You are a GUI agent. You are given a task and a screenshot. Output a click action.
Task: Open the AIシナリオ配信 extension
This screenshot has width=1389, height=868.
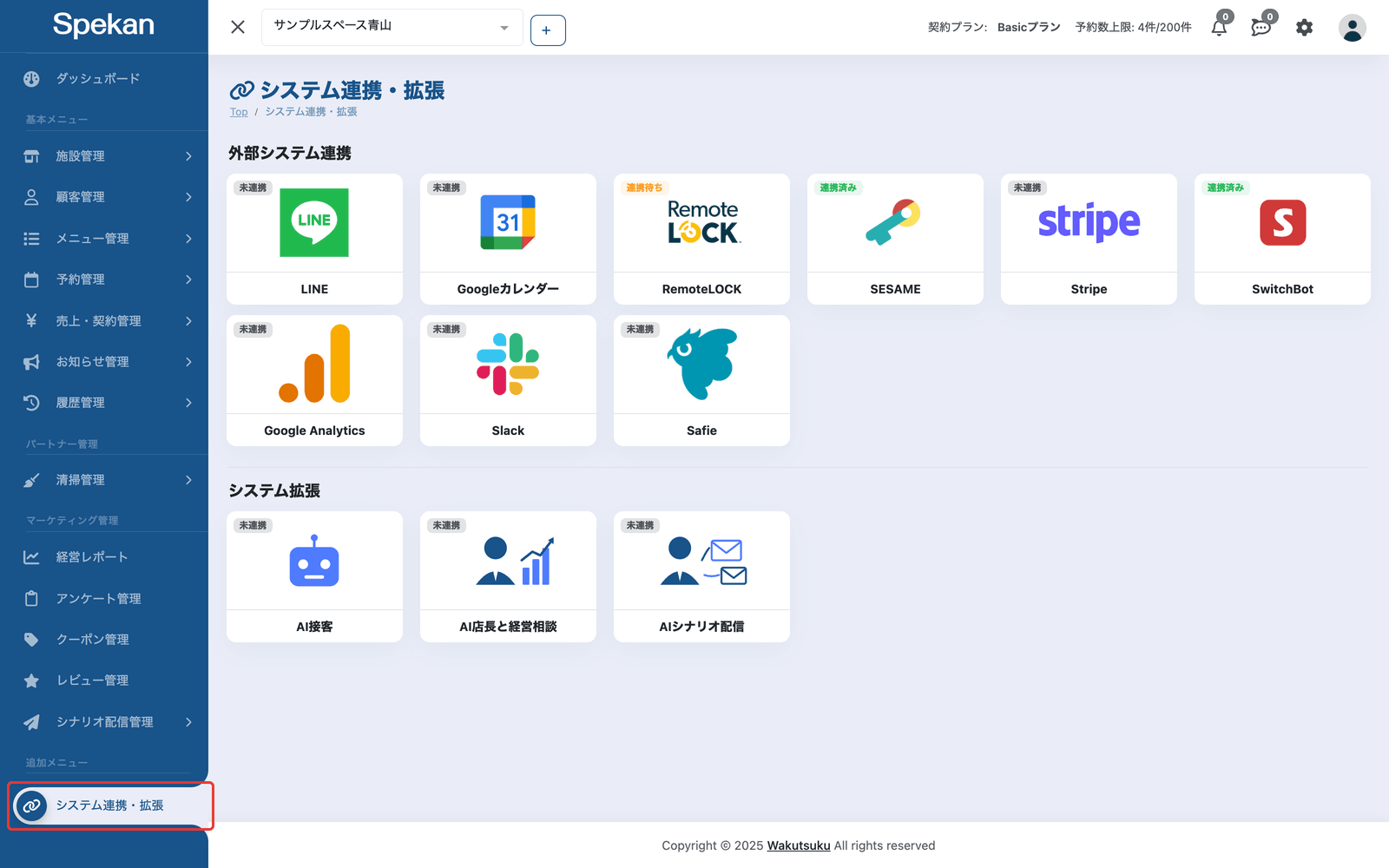pos(701,576)
